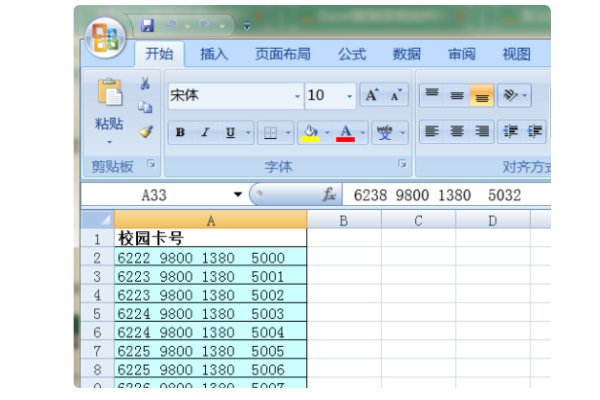This screenshot has height=400, width=600.
Task: Open the 数据 ribbon tab
Action: [x=406, y=54]
